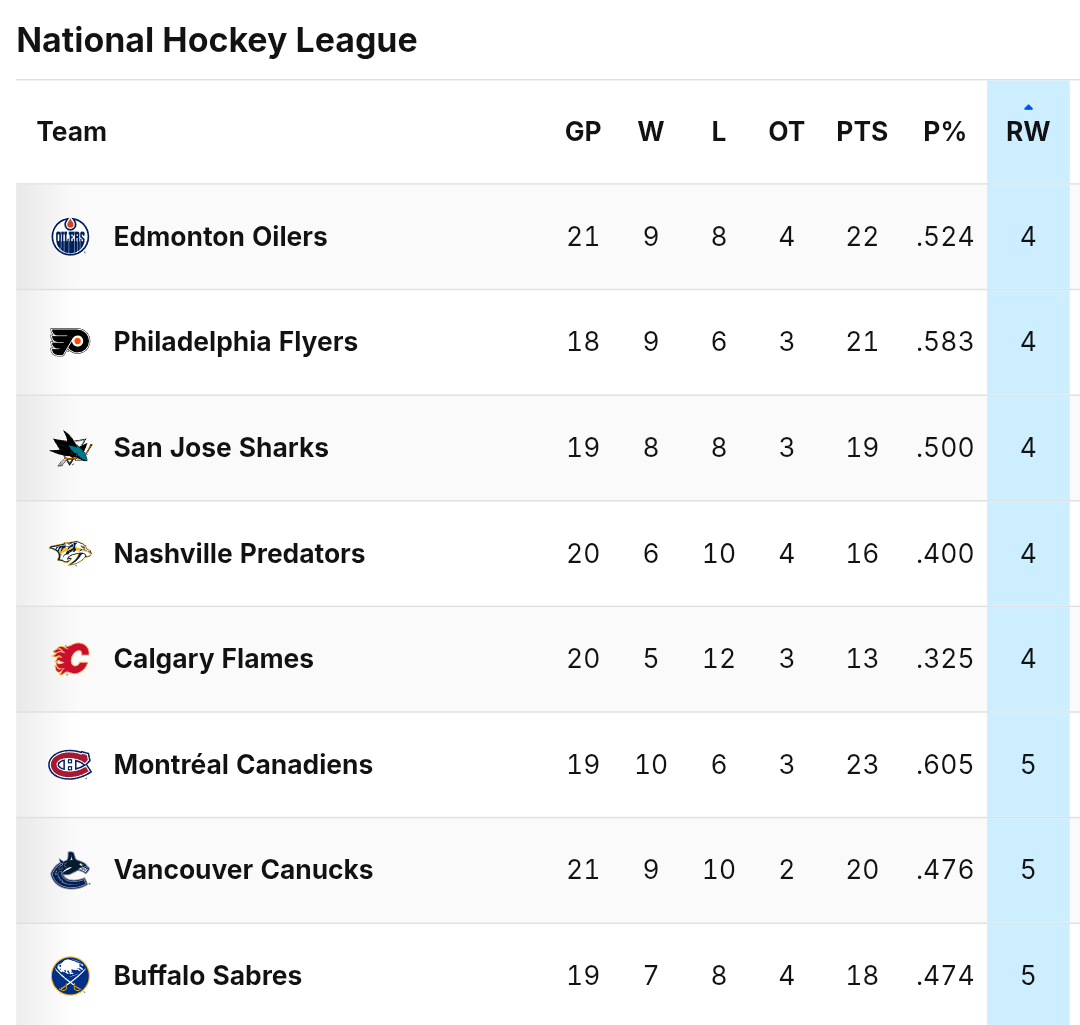The width and height of the screenshot is (1080, 1025).
Task: Open the Edmonton Oilers team link
Action: click(220, 237)
